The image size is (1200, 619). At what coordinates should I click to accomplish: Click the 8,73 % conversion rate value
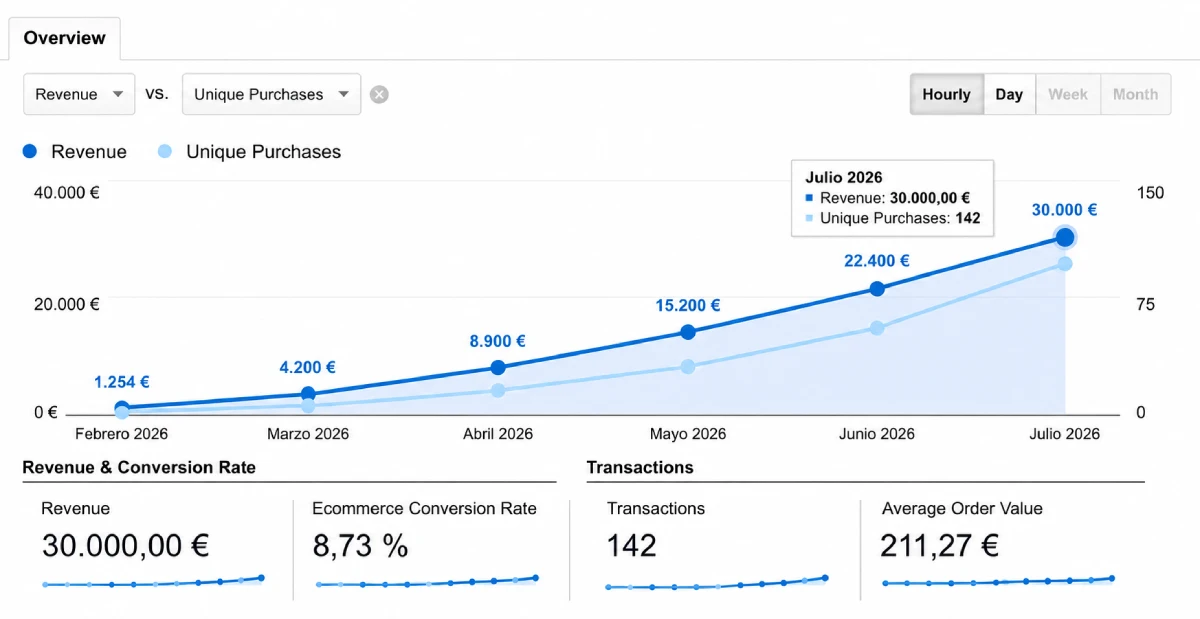point(360,546)
